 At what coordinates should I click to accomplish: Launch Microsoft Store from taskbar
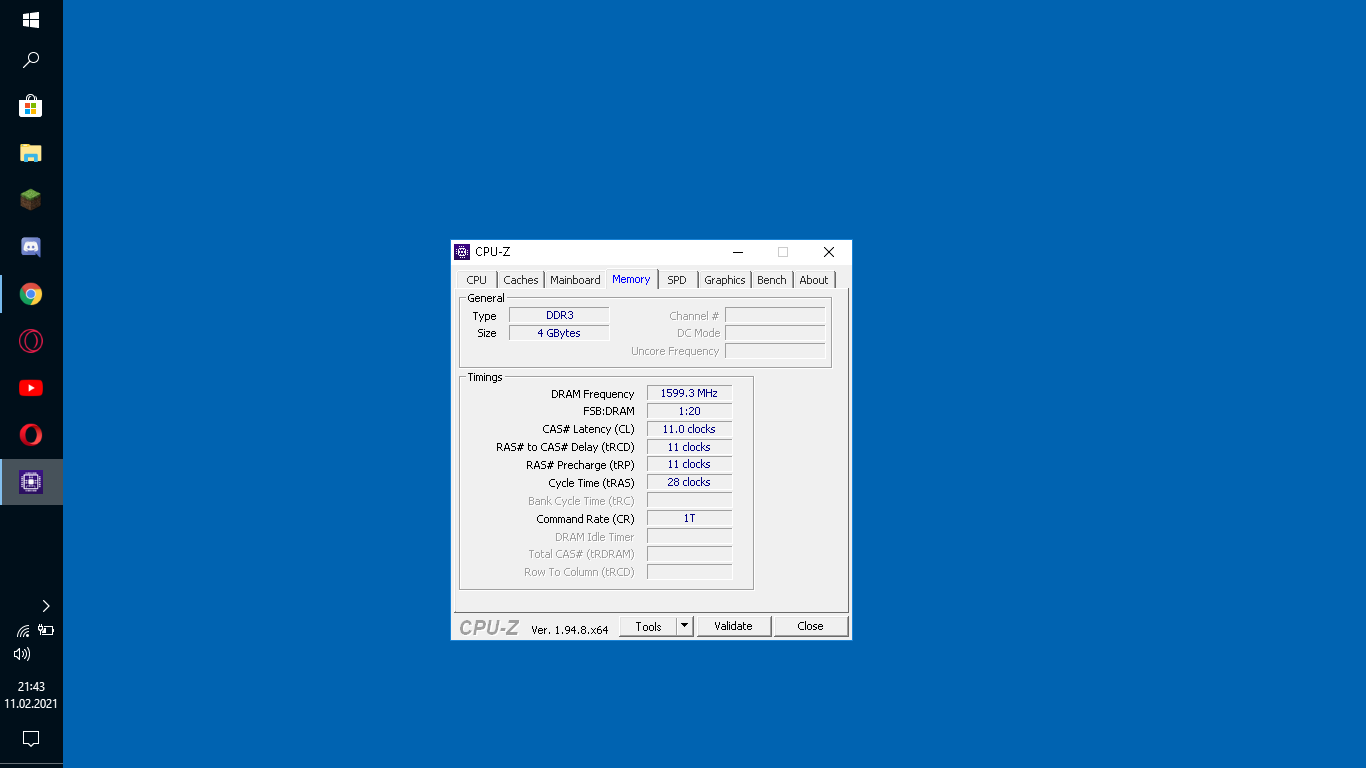31,107
